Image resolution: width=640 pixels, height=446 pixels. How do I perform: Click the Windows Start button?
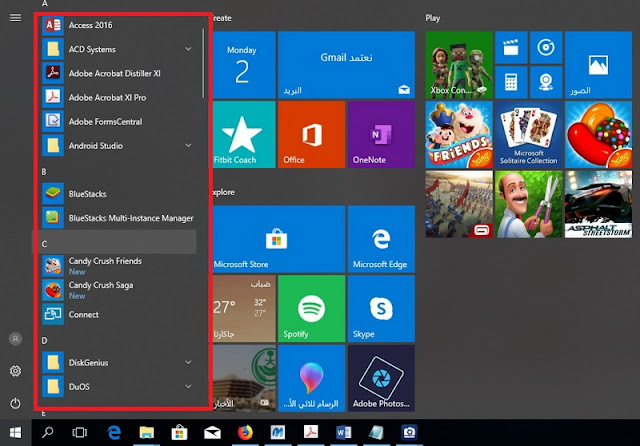16,433
